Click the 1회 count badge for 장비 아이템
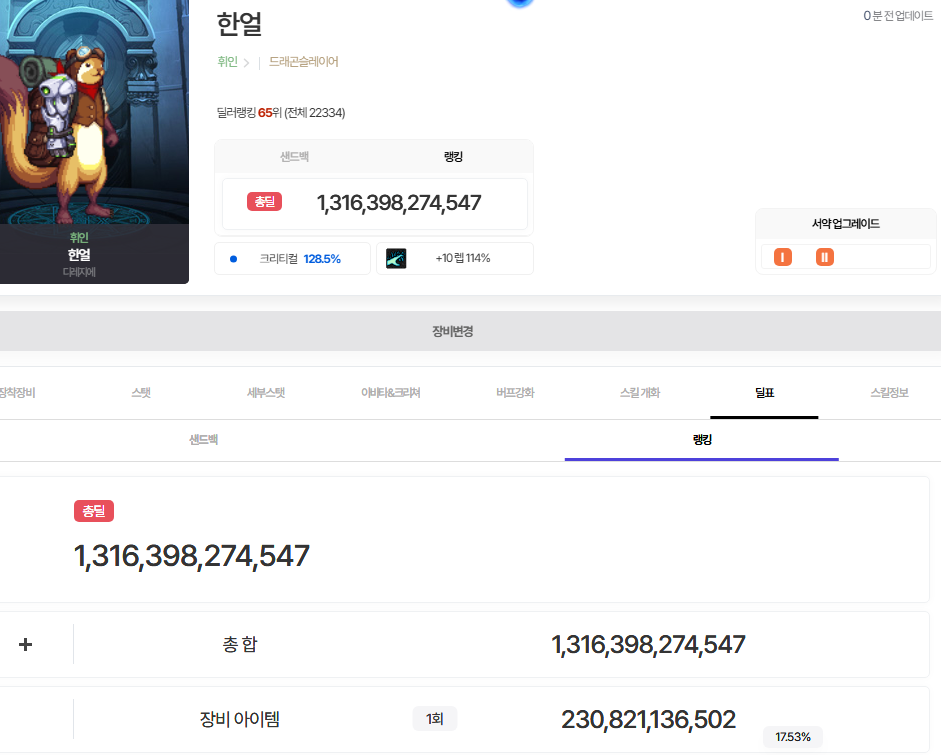The width and height of the screenshot is (941, 755). [x=434, y=718]
